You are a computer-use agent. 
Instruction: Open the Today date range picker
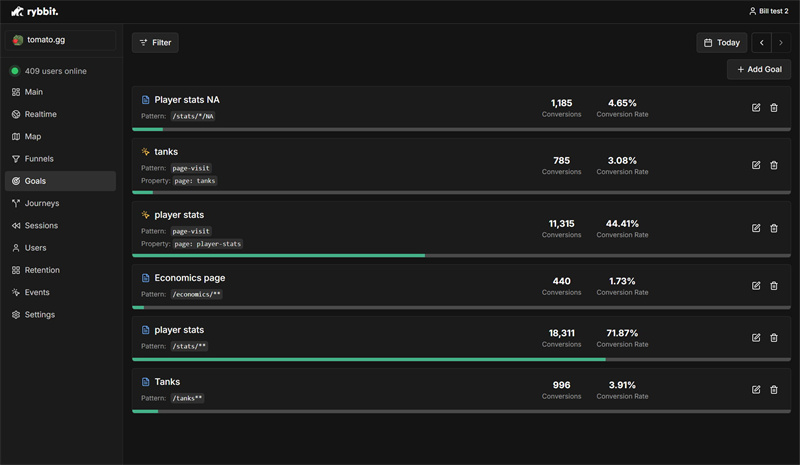pyautogui.click(x=721, y=43)
